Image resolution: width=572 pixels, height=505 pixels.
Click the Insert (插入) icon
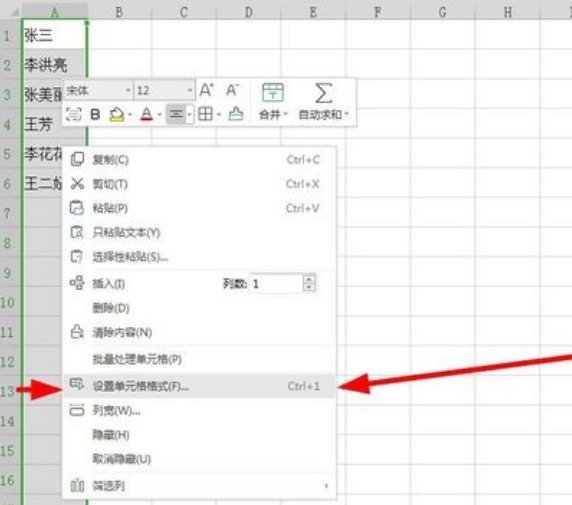77,283
